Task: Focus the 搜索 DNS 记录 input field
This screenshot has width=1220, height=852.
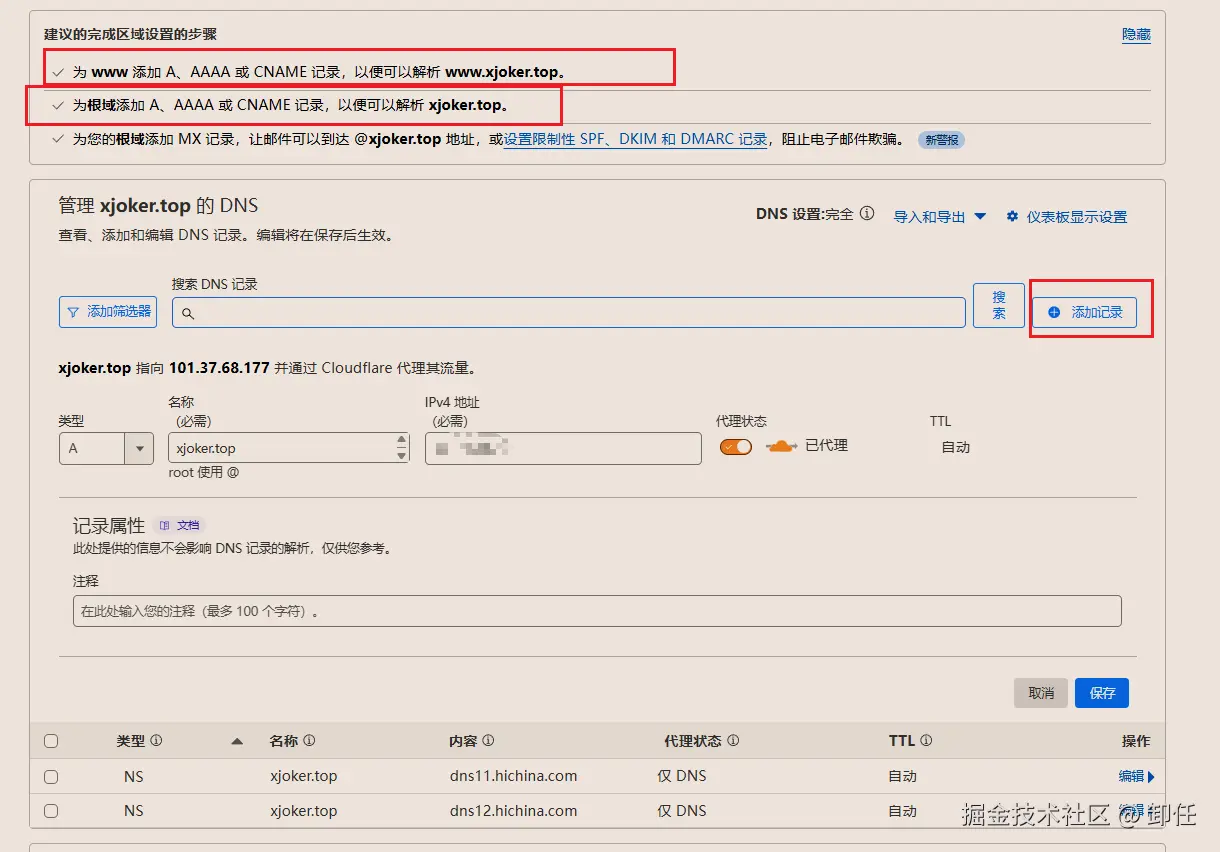Action: [x=568, y=312]
